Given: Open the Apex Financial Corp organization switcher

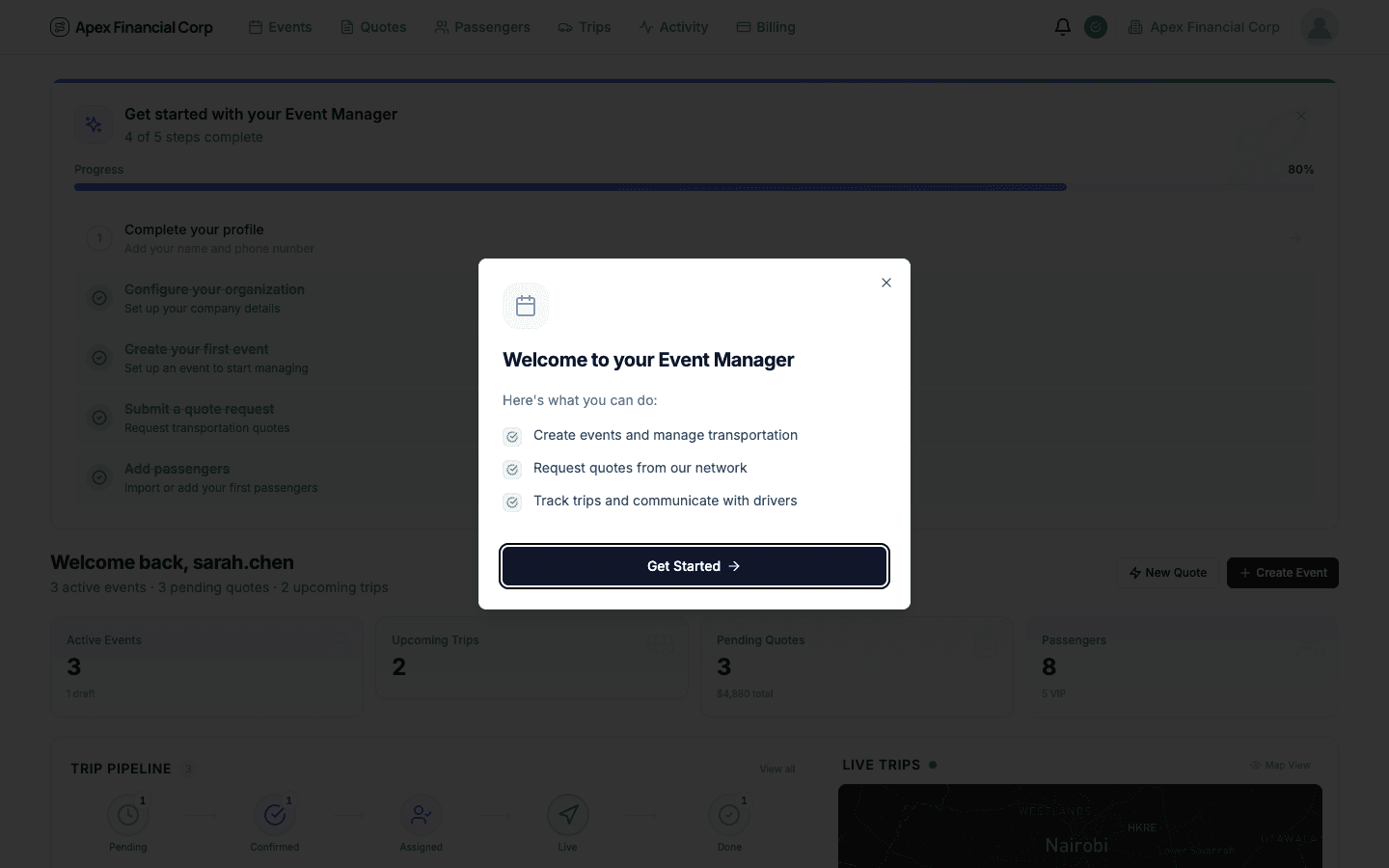Looking at the screenshot, I should coord(1203,27).
